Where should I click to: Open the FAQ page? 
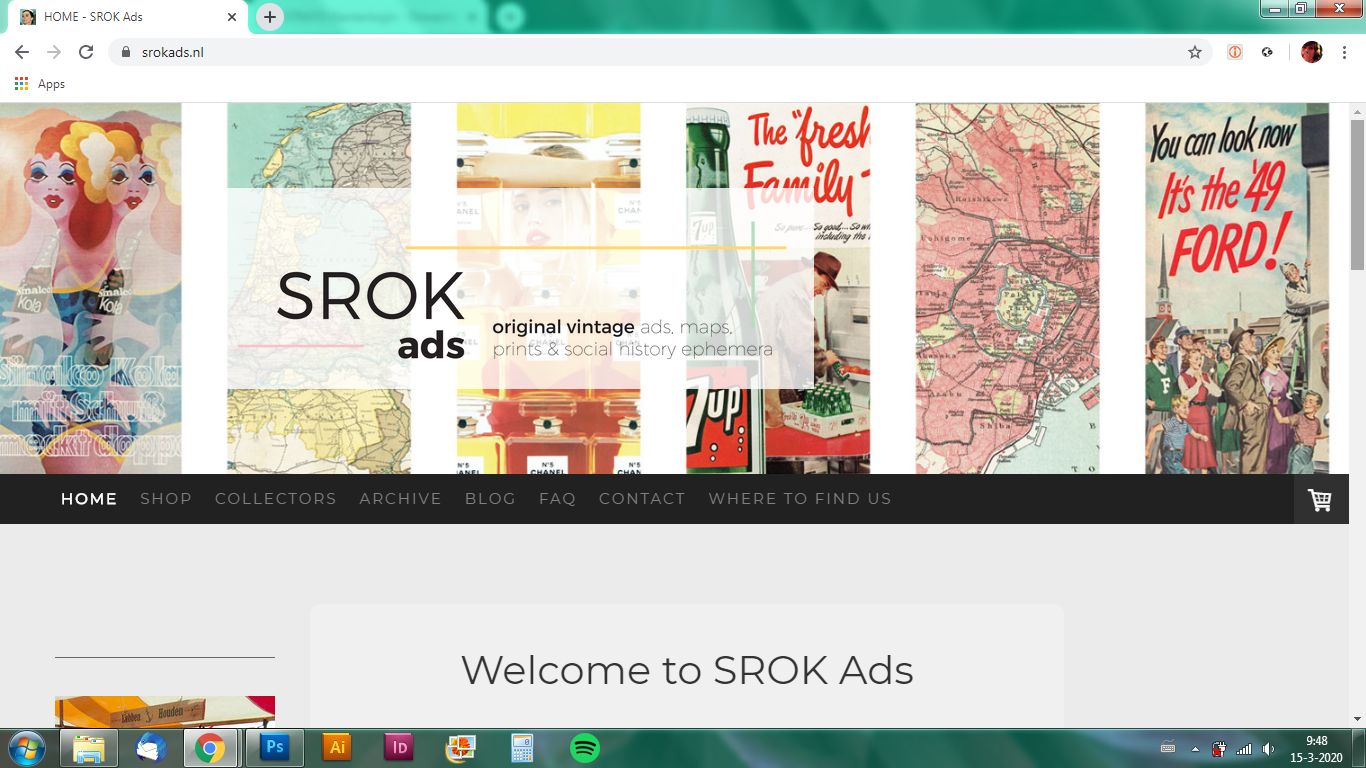pyautogui.click(x=558, y=499)
